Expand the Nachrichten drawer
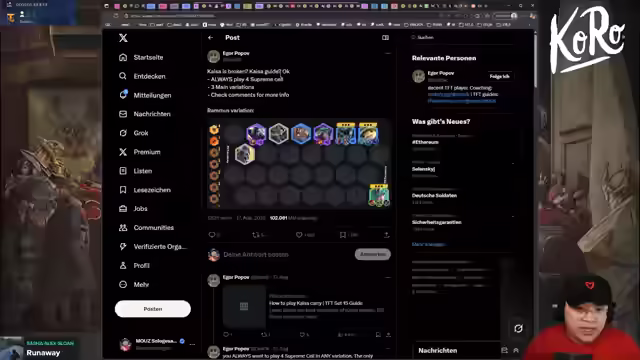Screen dimensions: 640x360 pyautogui.click(x=516, y=350)
